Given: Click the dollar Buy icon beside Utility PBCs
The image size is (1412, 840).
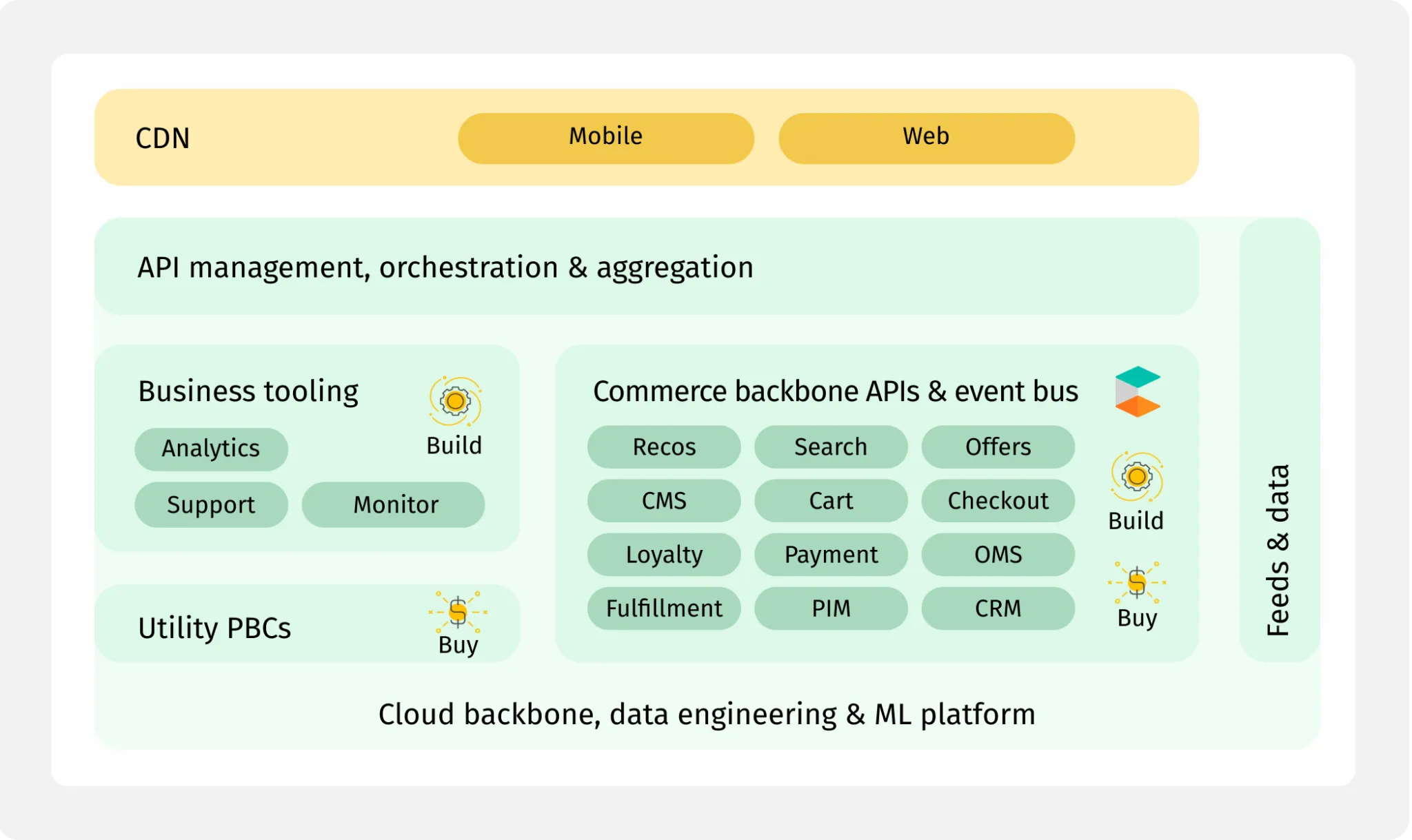Looking at the screenshot, I should click(456, 612).
